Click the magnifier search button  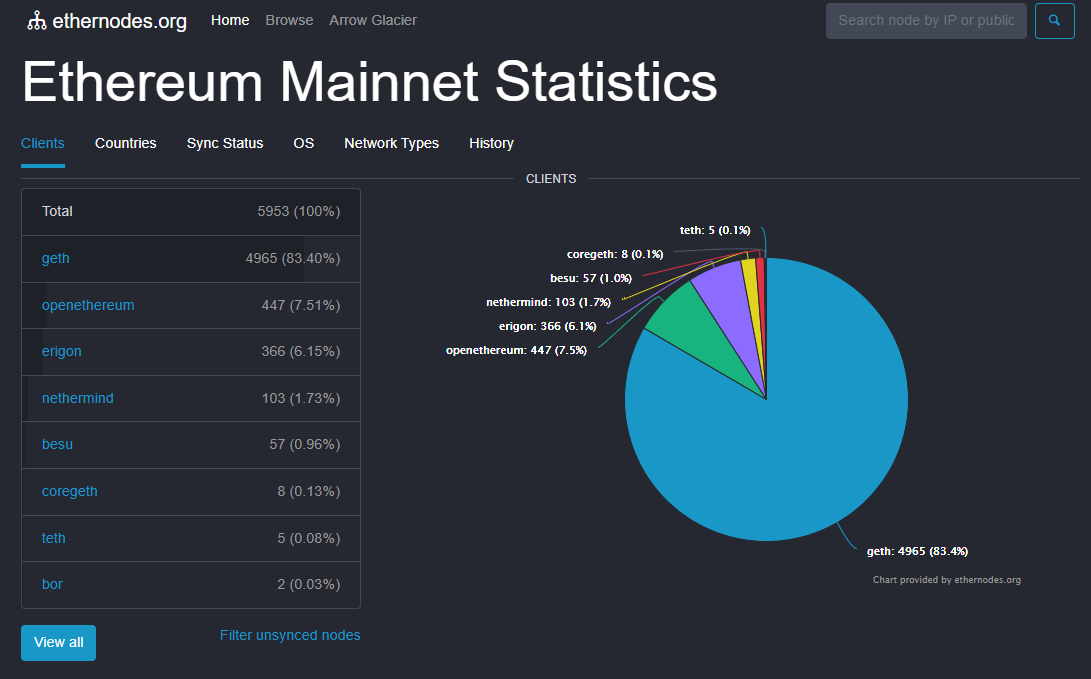pyautogui.click(x=1054, y=21)
